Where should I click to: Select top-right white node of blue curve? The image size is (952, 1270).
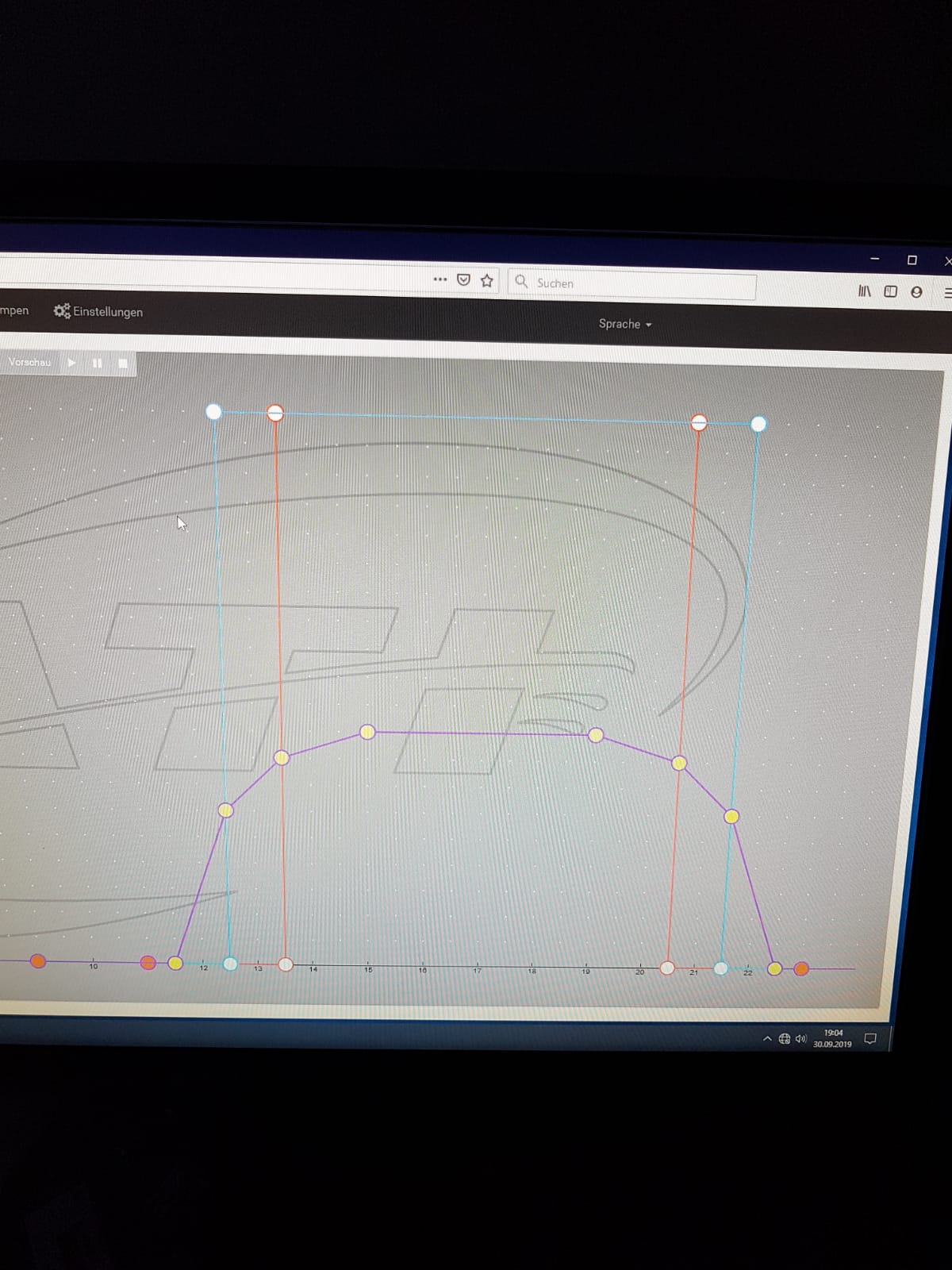coord(758,424)
